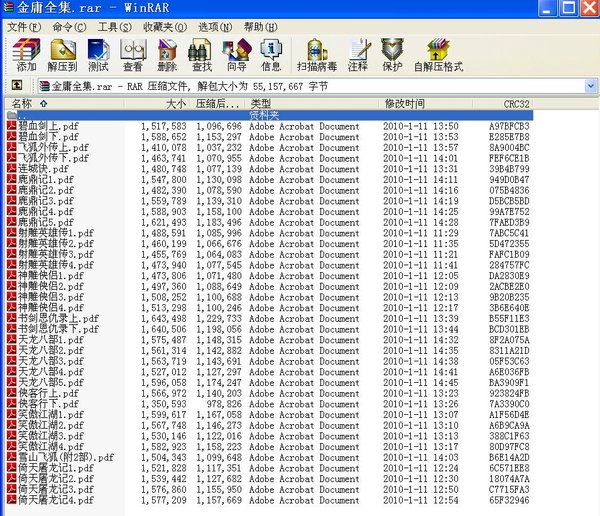The width and height of the screenshot is (600, 516).
Task: Sort by the 修改时间 column header
Action: [426, 104]
